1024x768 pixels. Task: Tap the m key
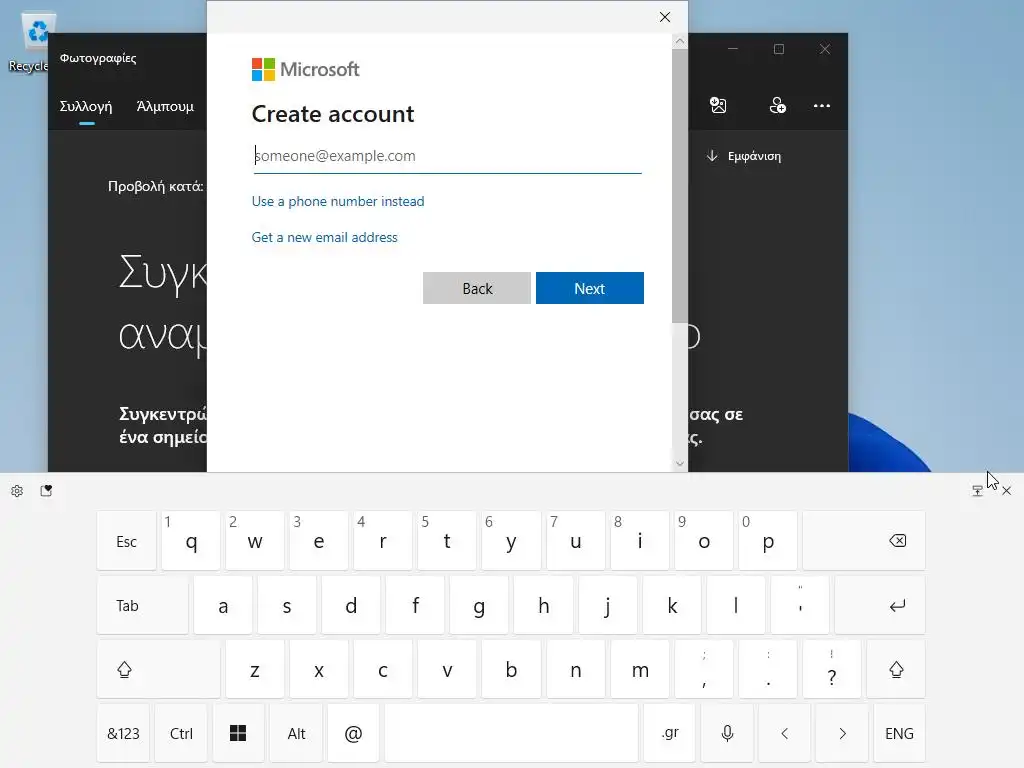pos(640,669)
